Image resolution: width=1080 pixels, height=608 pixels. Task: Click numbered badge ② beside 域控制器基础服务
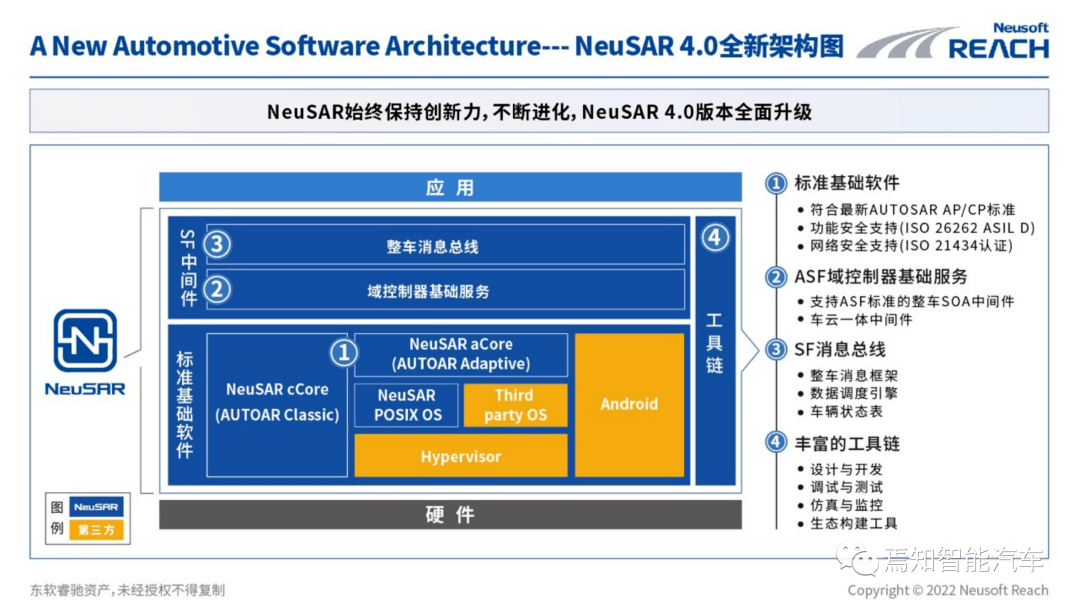click(216, 290)
